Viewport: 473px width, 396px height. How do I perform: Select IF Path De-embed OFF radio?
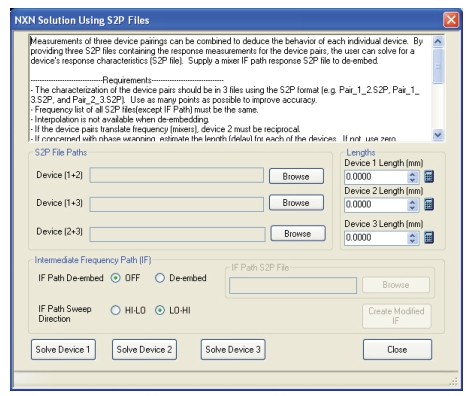[115, 278]
